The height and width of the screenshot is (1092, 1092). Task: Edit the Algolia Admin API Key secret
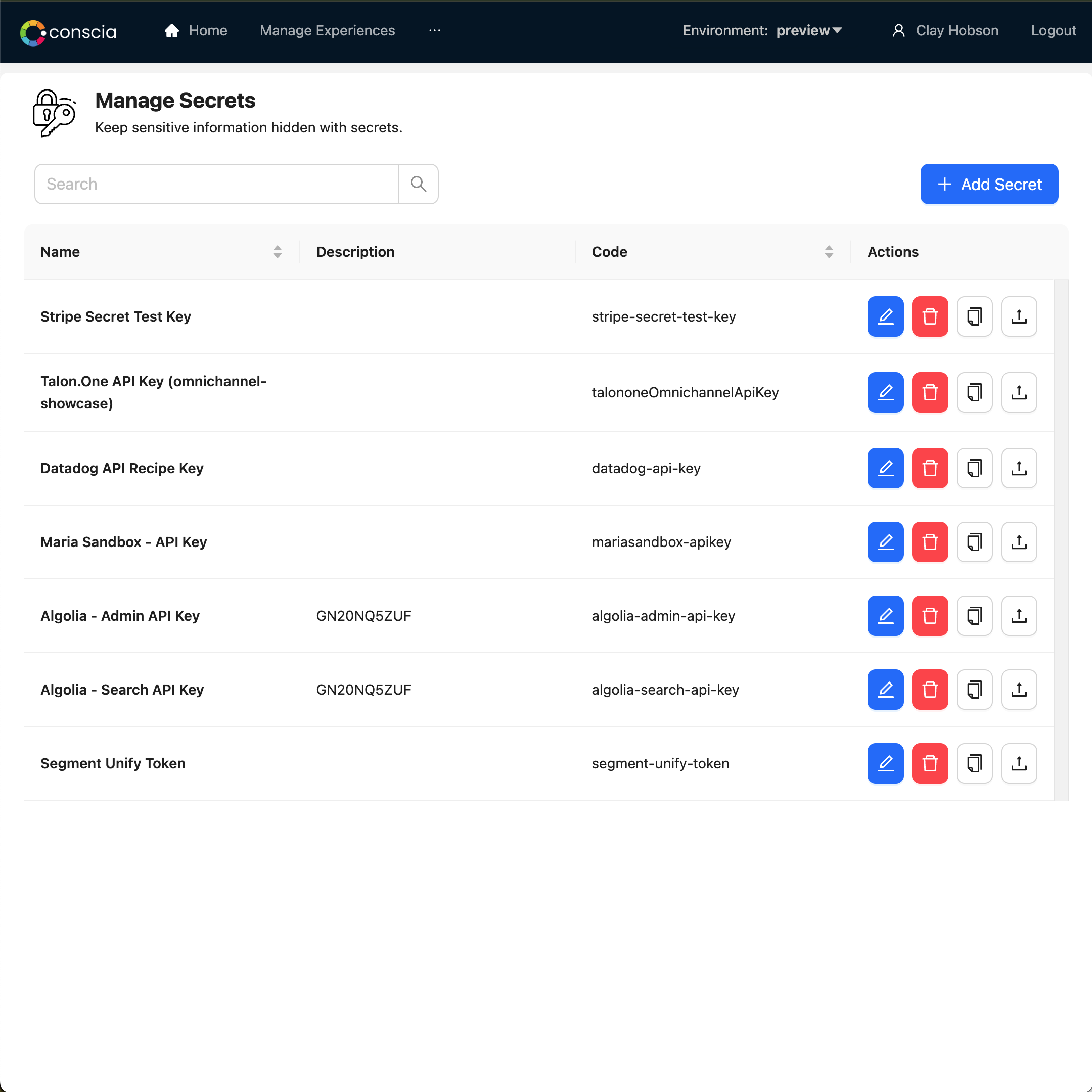coord(885,616)
